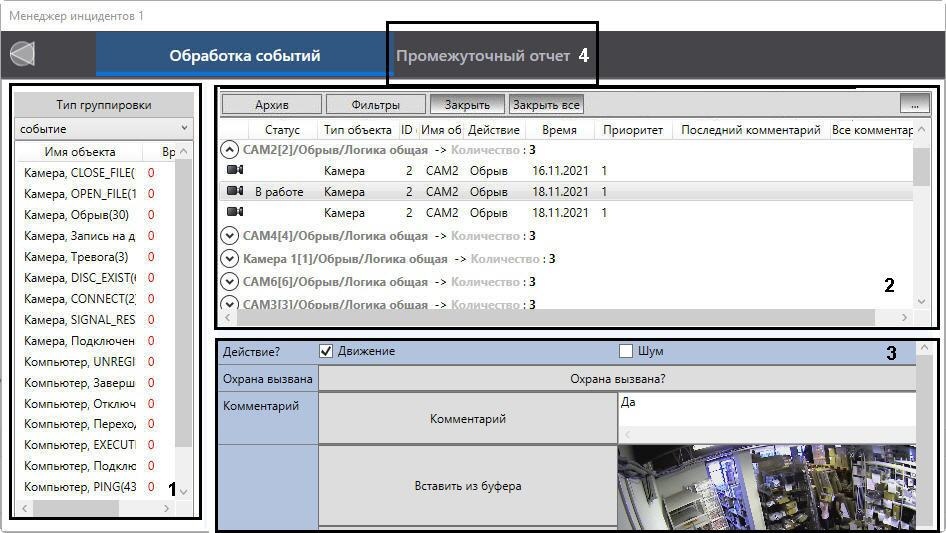Expand the Камера 1[1] event group
Image resolution: width=946 pixels, height=533 pixels.
point(229,259)
